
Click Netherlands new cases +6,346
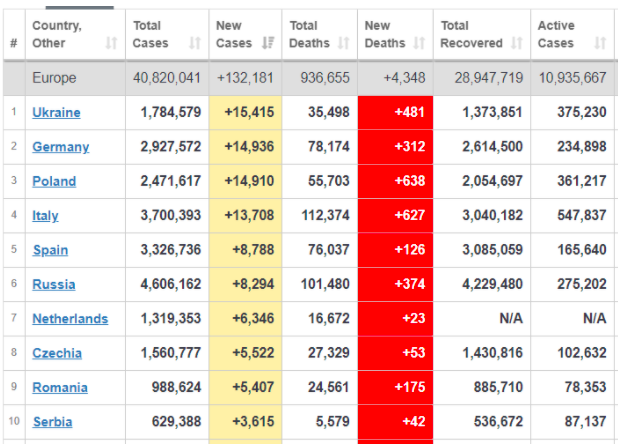coord(253,318)
